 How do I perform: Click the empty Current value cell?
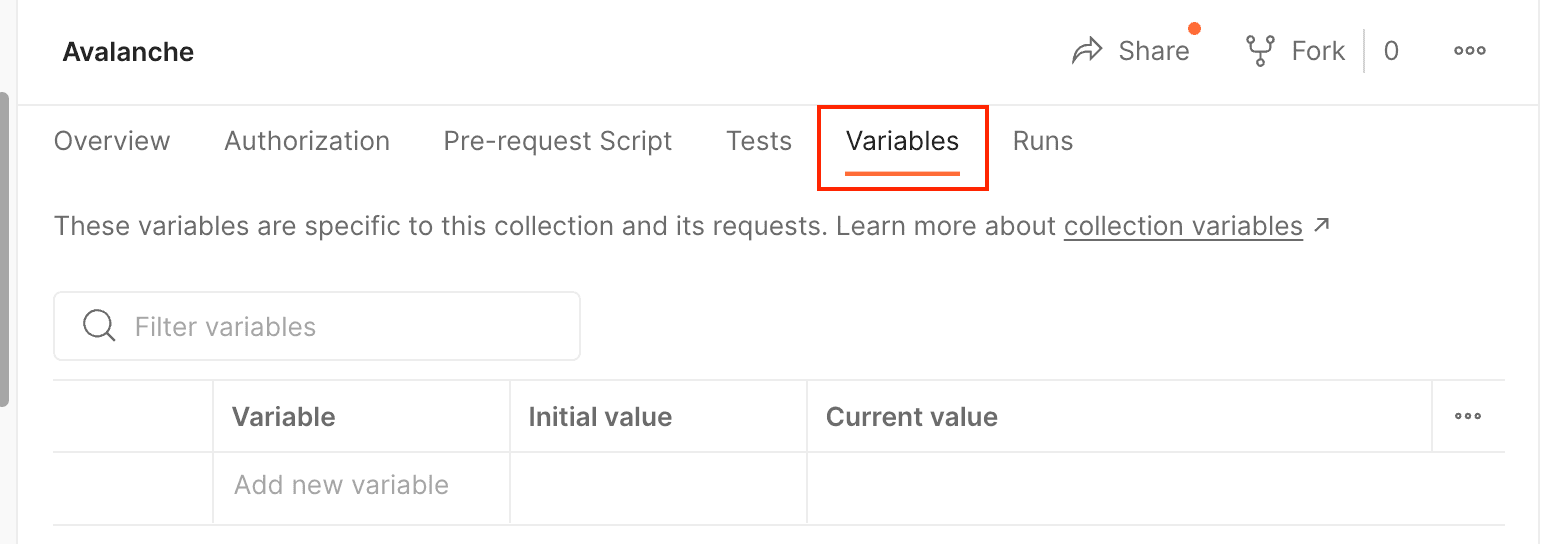tap(1118, 486)
